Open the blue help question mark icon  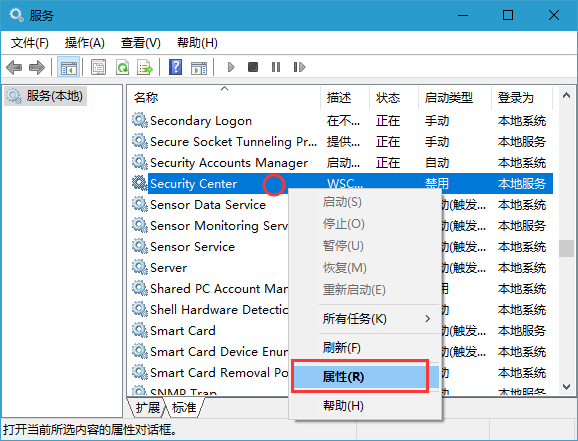(x=175, y=67)
